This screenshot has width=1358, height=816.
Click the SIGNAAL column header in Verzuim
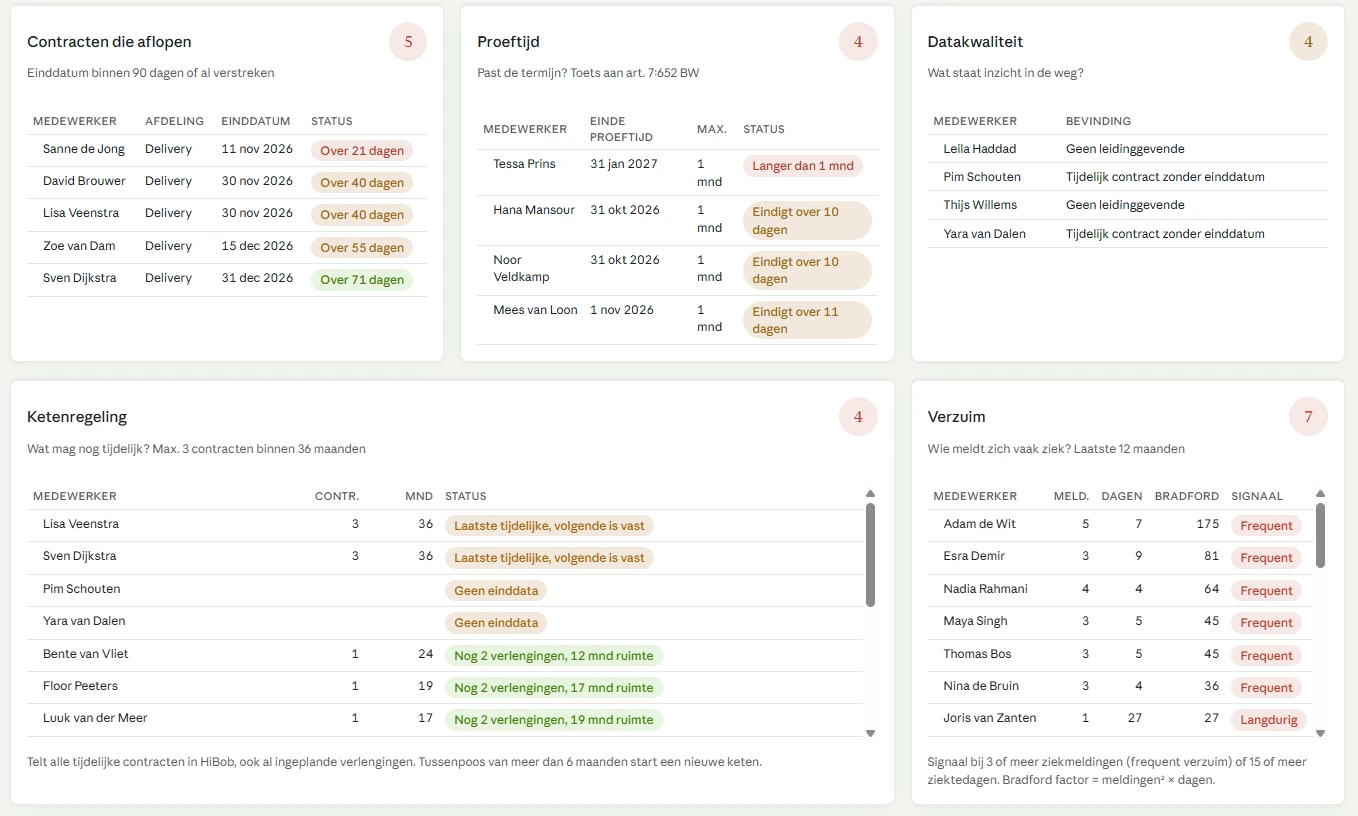[1257, 496]
